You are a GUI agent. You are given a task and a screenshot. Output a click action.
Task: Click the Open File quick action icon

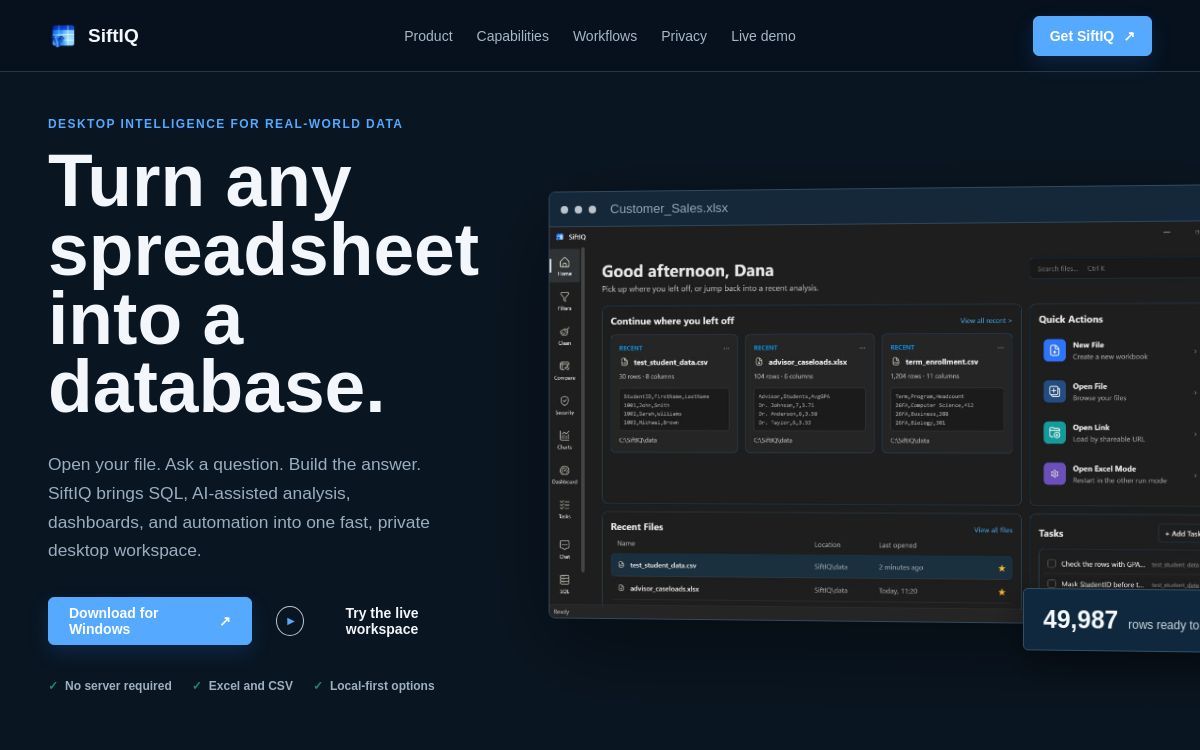1054,391
